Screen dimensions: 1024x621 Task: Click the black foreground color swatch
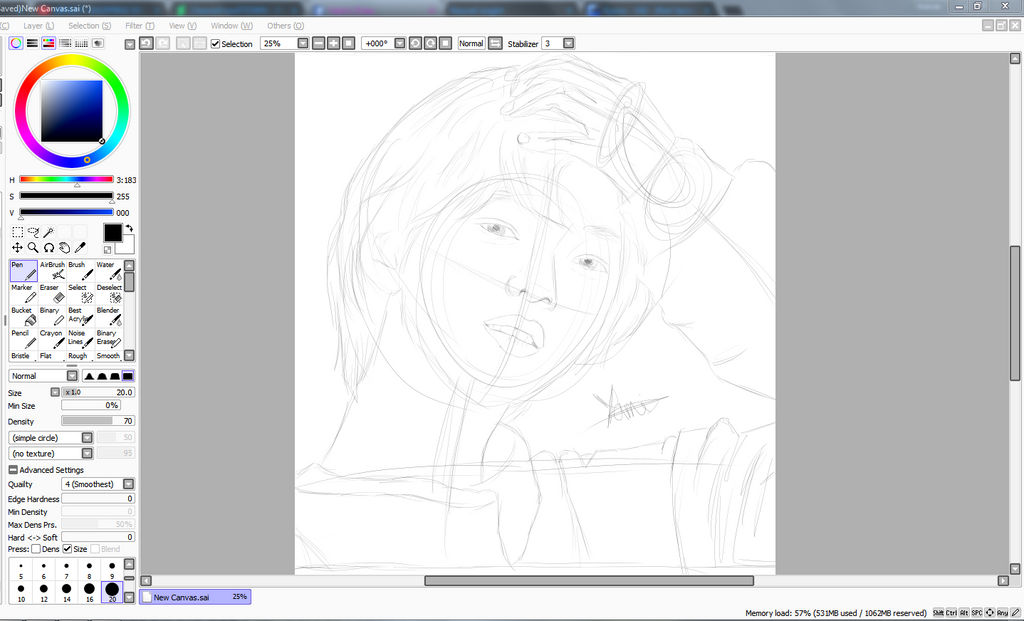[x=113, y=233]
